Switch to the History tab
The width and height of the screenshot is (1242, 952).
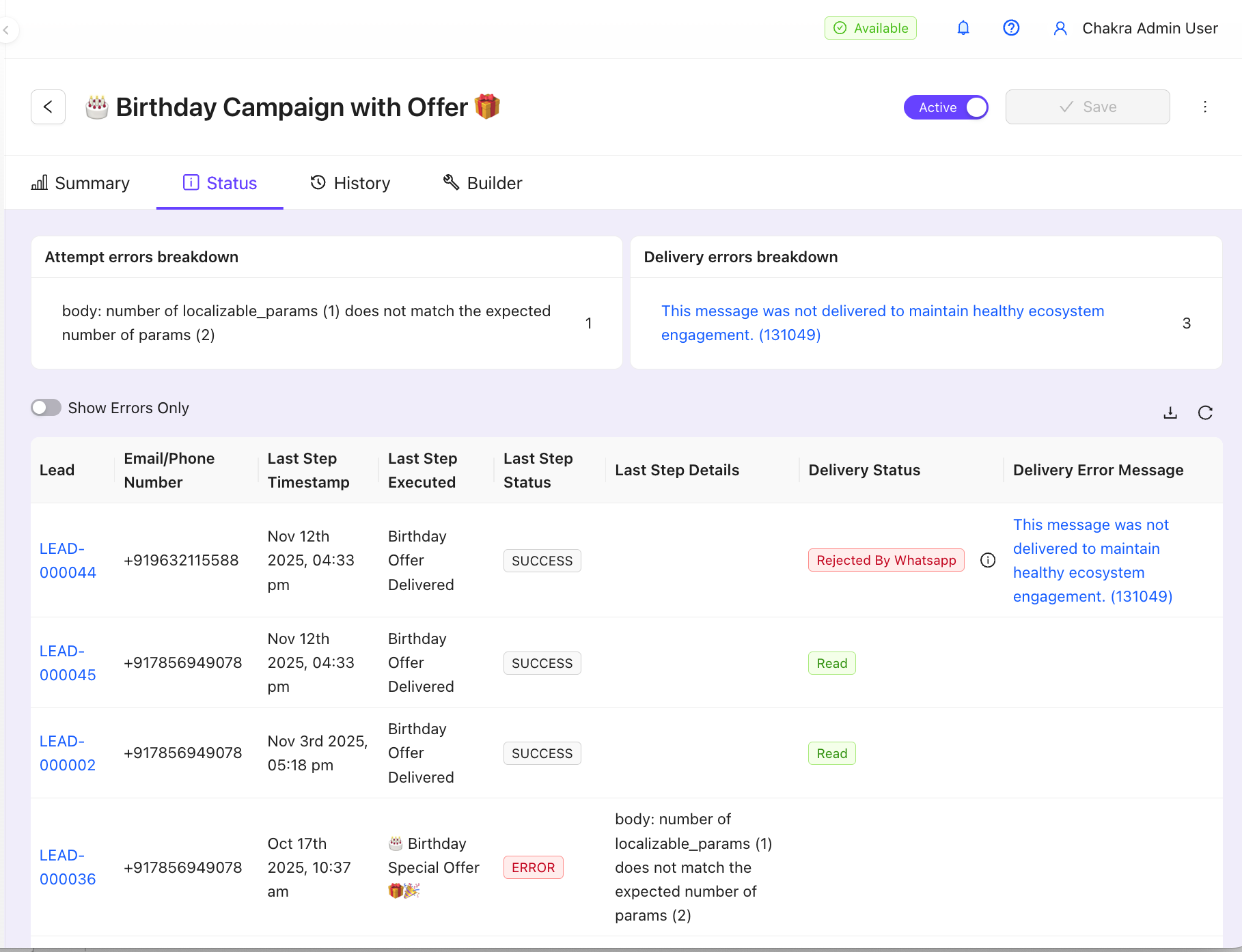coord(350,182)
